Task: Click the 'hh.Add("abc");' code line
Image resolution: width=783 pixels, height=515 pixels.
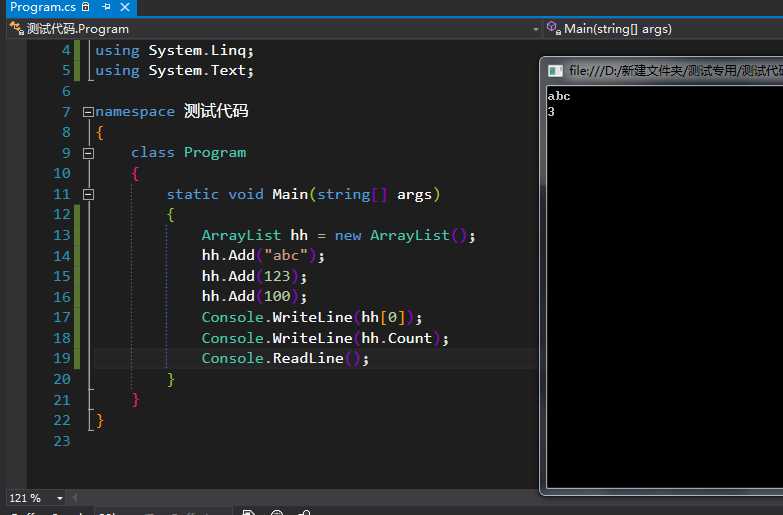Action: (263, 256)
